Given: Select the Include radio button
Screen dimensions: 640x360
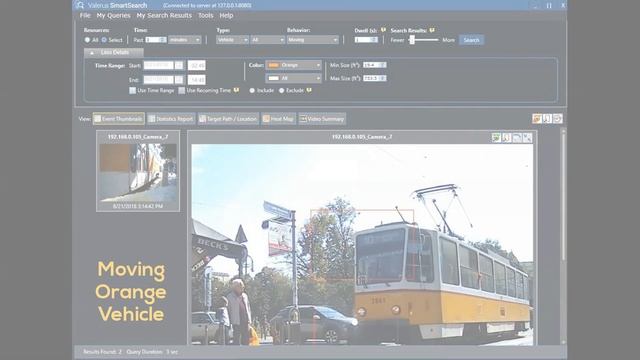Looking at the screenshot, I should [x=252, y=91].
